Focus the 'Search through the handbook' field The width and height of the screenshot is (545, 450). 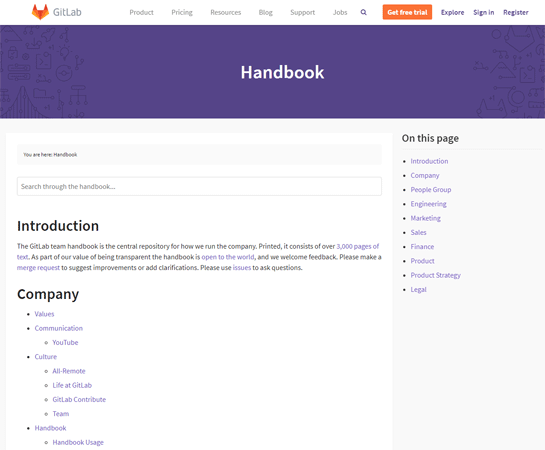pyautogui.click(x=199, y=187)
